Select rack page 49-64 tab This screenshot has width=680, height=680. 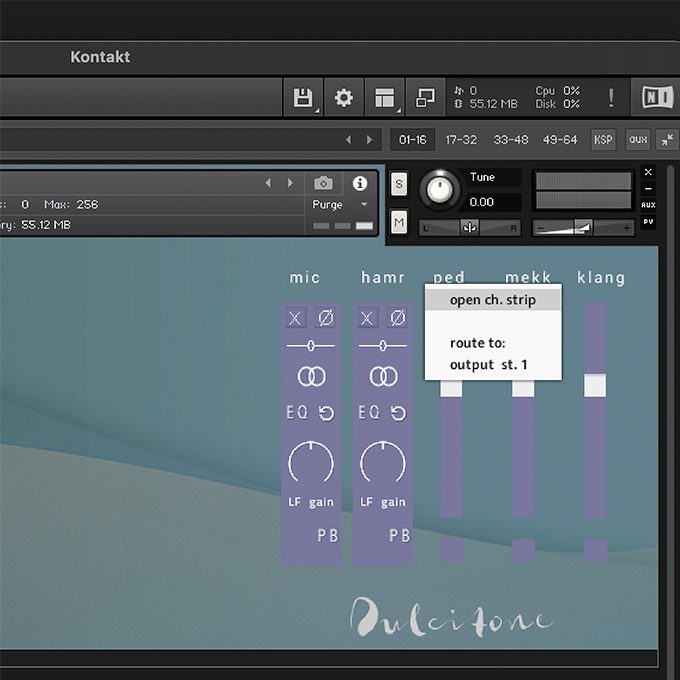(x=560, y=140)
